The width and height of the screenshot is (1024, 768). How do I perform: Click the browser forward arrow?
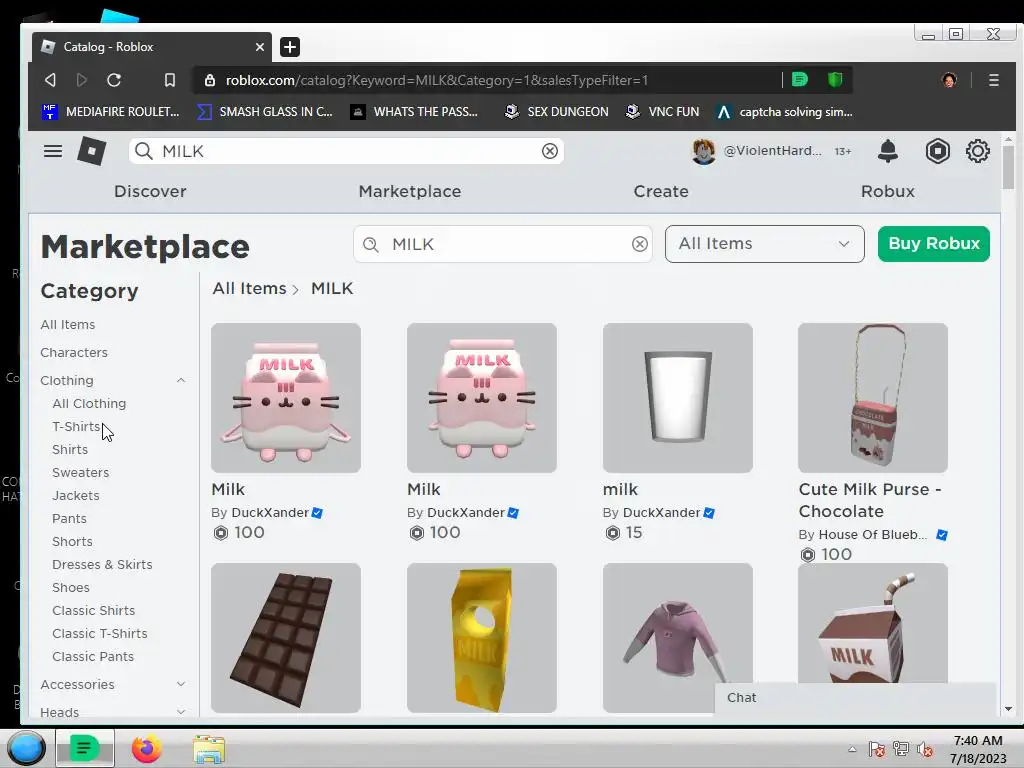click(82, 80)
